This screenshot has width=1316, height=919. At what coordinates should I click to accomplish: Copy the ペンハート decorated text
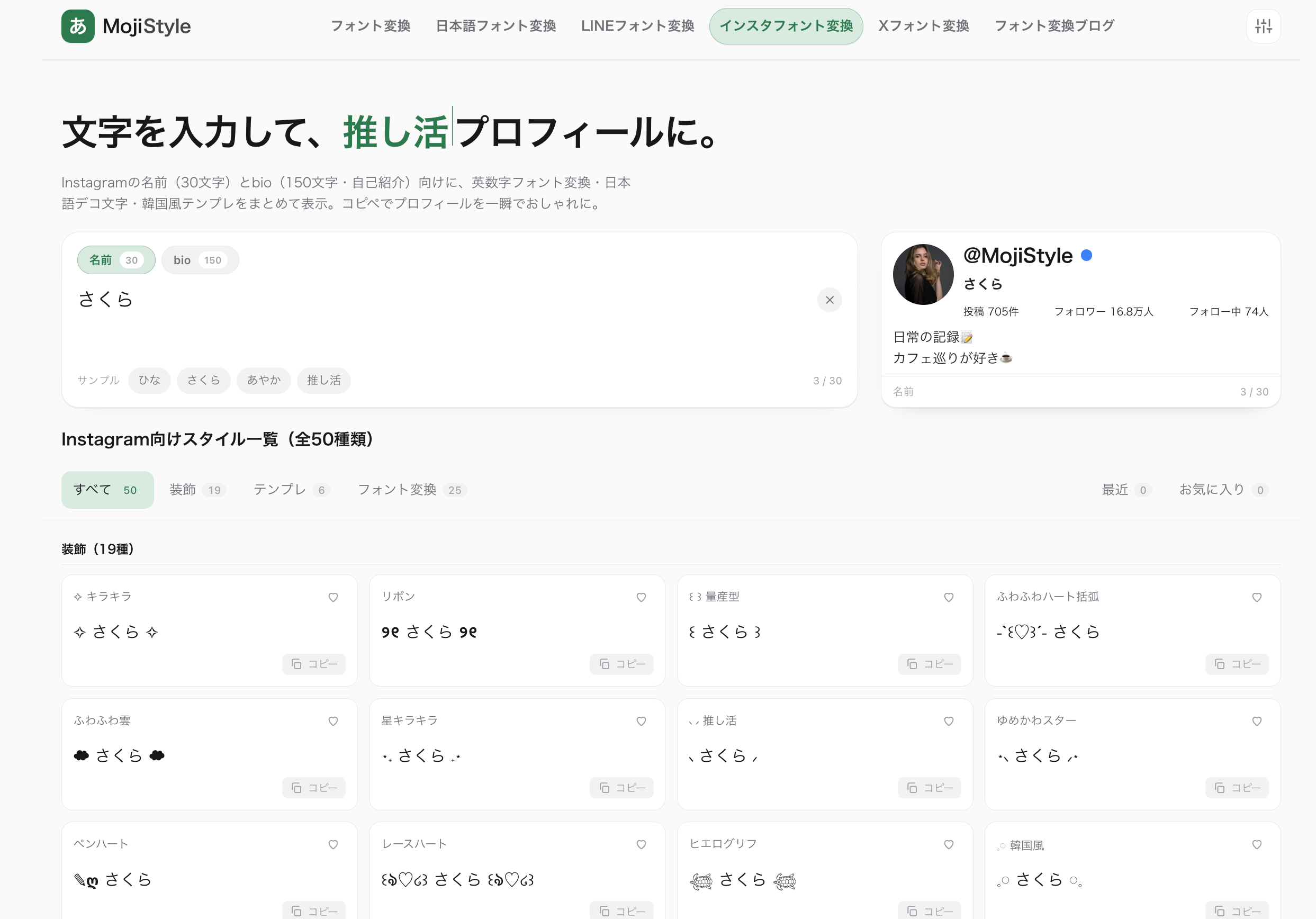pos(313,911)
